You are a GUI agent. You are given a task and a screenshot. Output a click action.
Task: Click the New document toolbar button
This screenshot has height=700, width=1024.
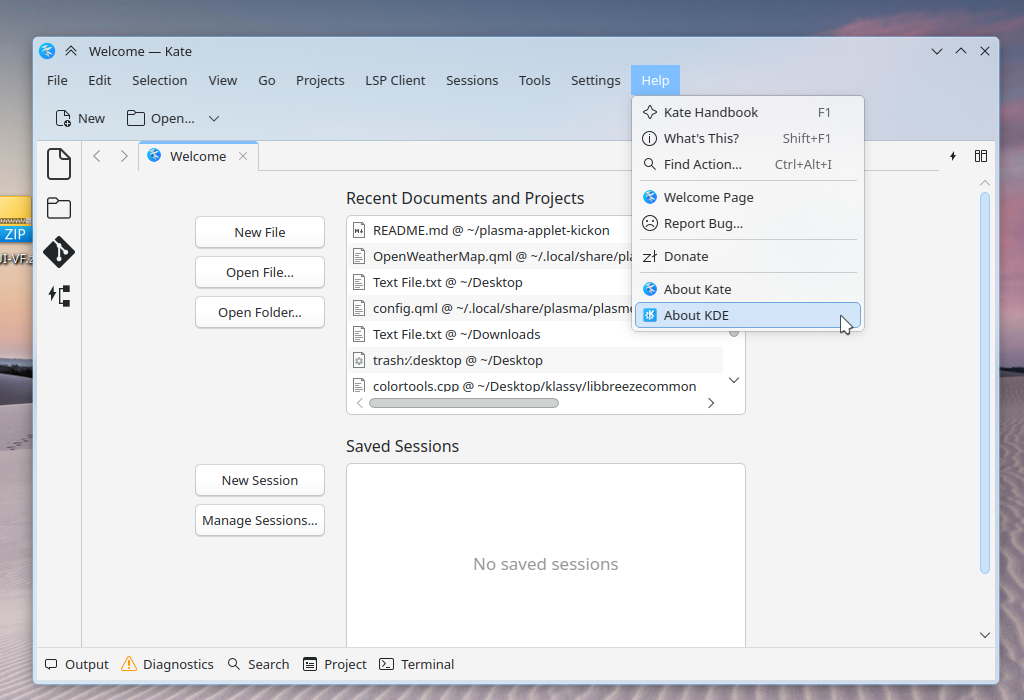tap(80, 118)
